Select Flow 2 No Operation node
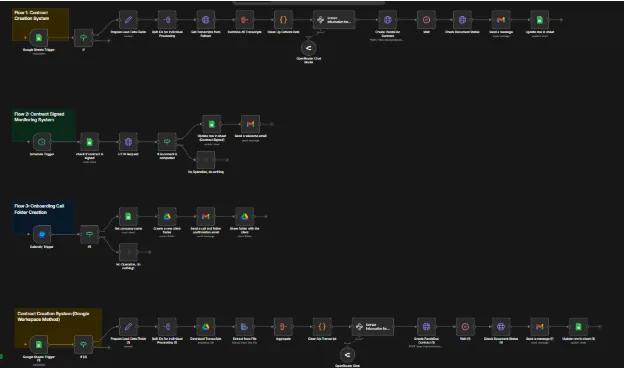The image size is (628, 368). coord(205,160)
